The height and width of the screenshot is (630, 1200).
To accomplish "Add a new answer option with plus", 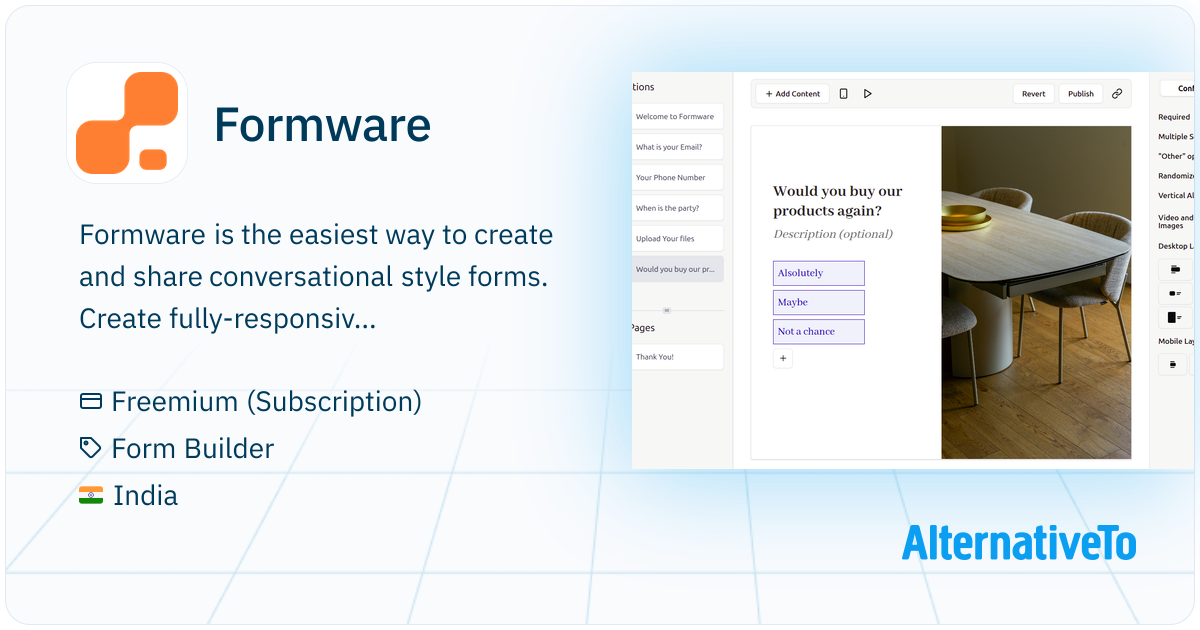I will pyautogui.click(x=783, y=358).
